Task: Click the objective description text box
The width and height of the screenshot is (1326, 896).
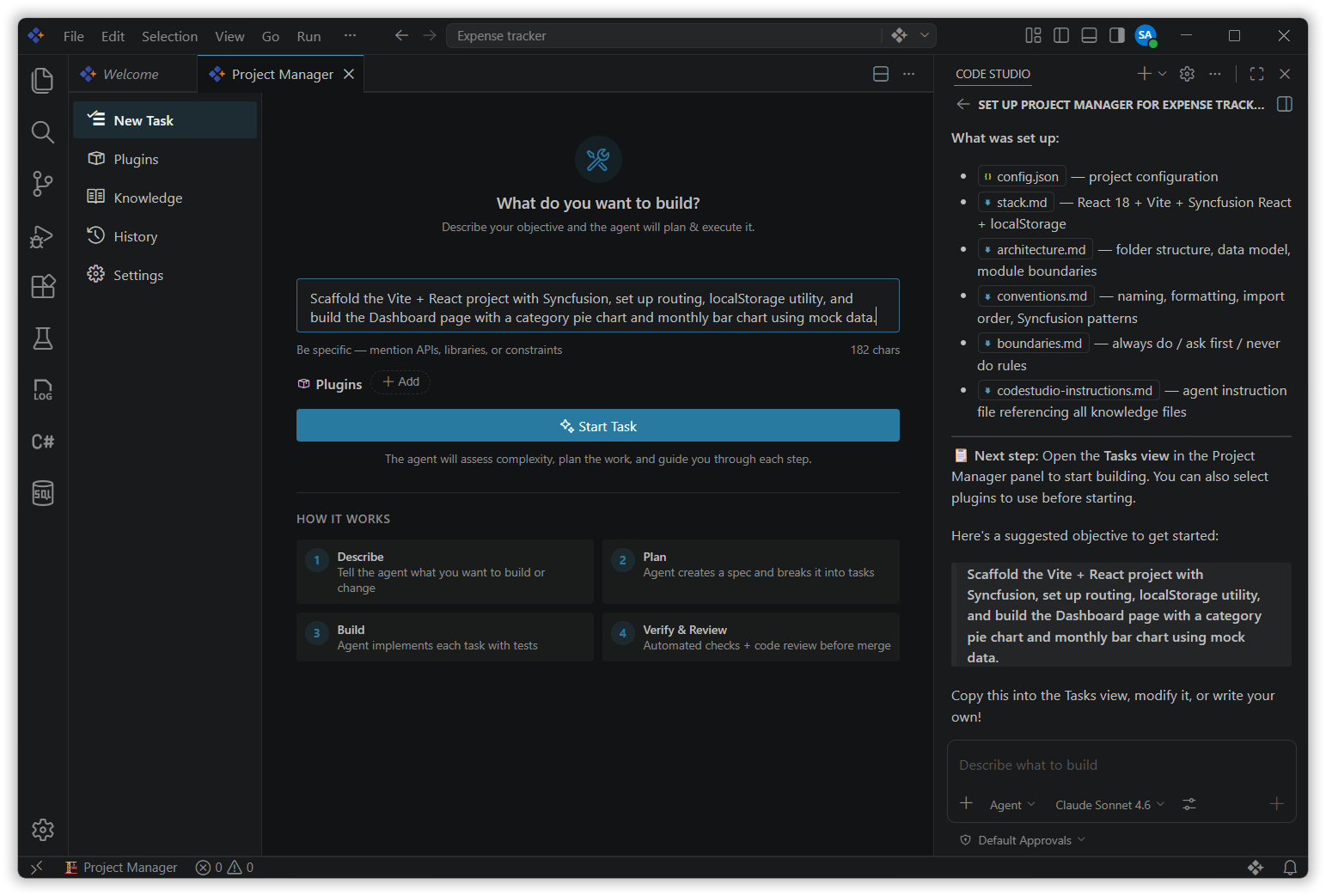Action: (598, 305)
